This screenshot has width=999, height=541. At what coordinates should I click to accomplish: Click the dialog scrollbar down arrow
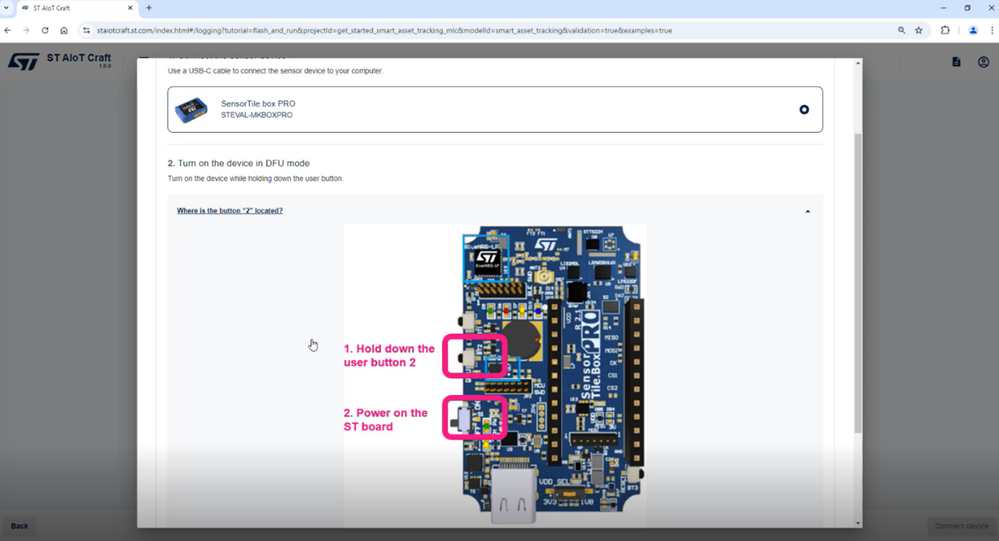[858, 523]
